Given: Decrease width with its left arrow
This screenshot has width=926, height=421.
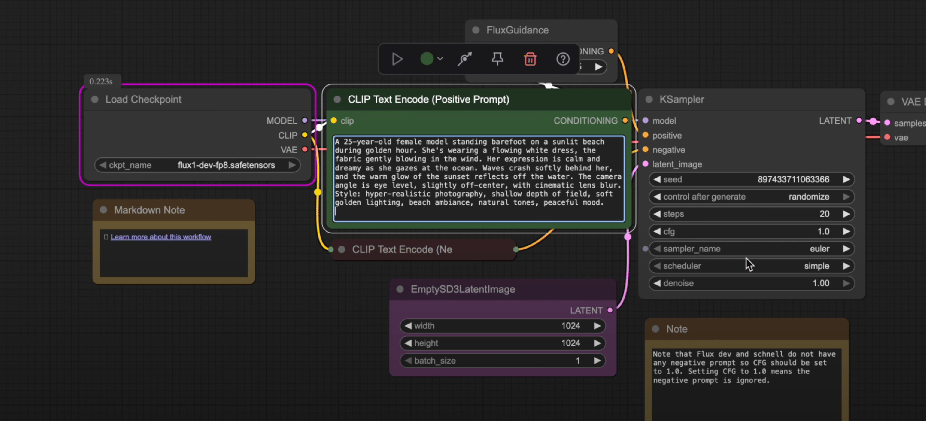Looking at the screenshot, I should point(407,326).
